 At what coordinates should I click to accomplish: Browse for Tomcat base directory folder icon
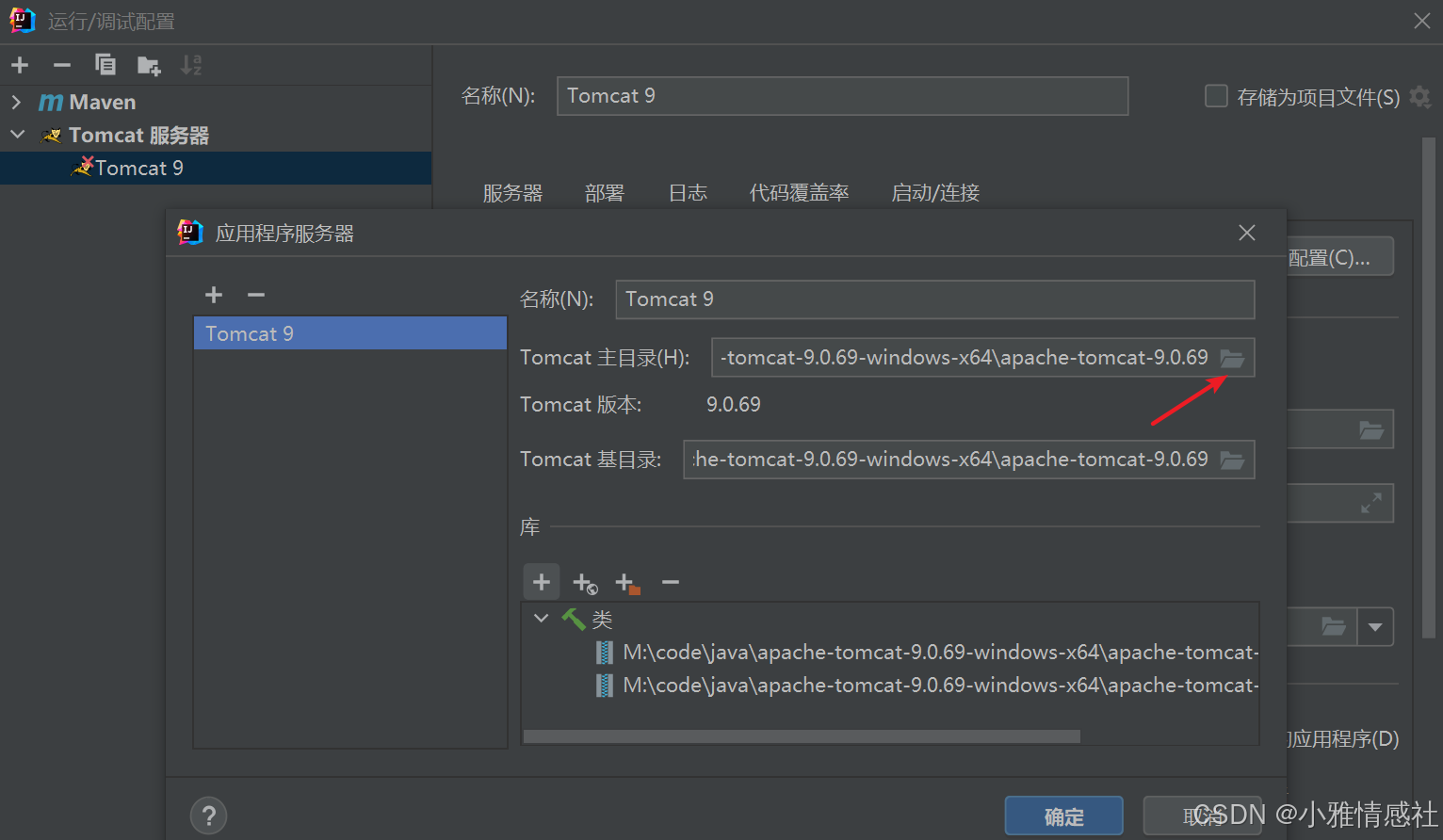pyautogui.click(x=1232, y=460)
